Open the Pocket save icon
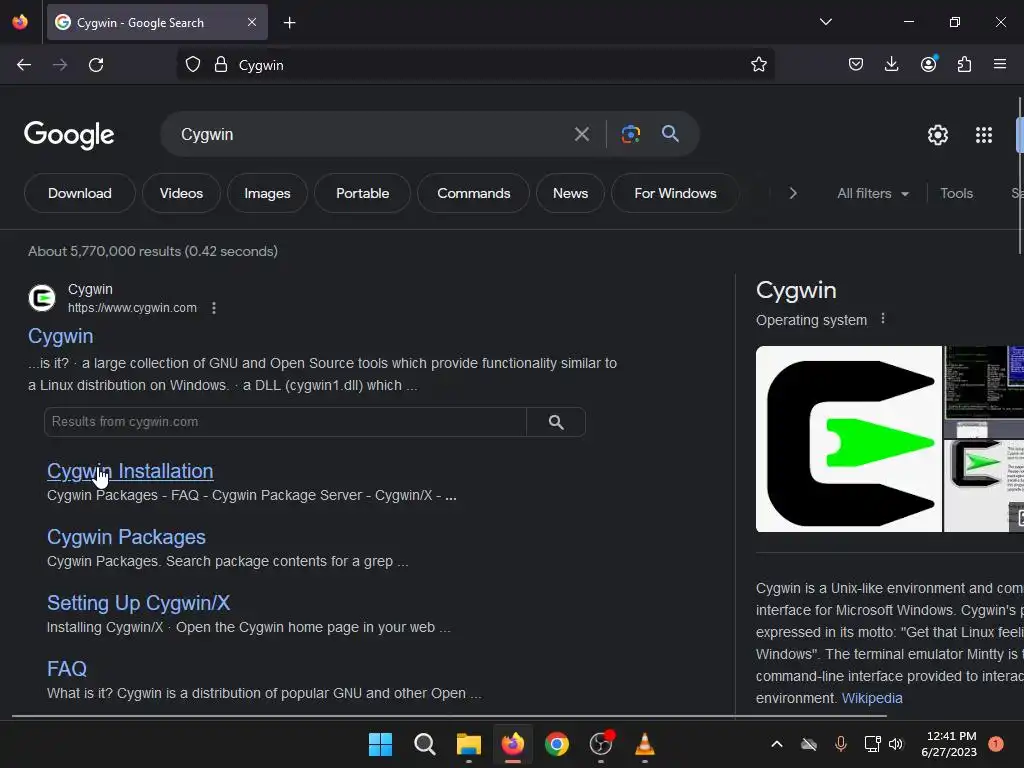1024x768 pixels. click(x=856, y=64)
